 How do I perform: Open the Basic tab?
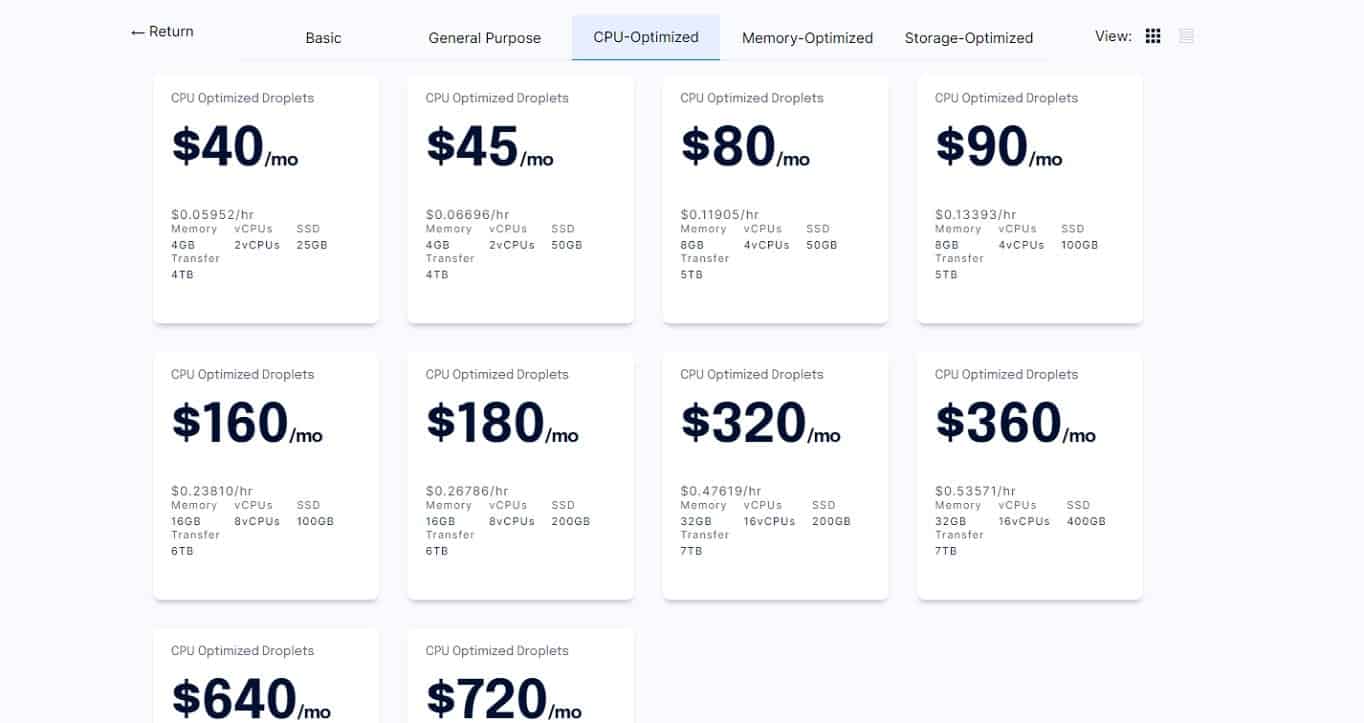pyautogui.click(x=323, y=38)
